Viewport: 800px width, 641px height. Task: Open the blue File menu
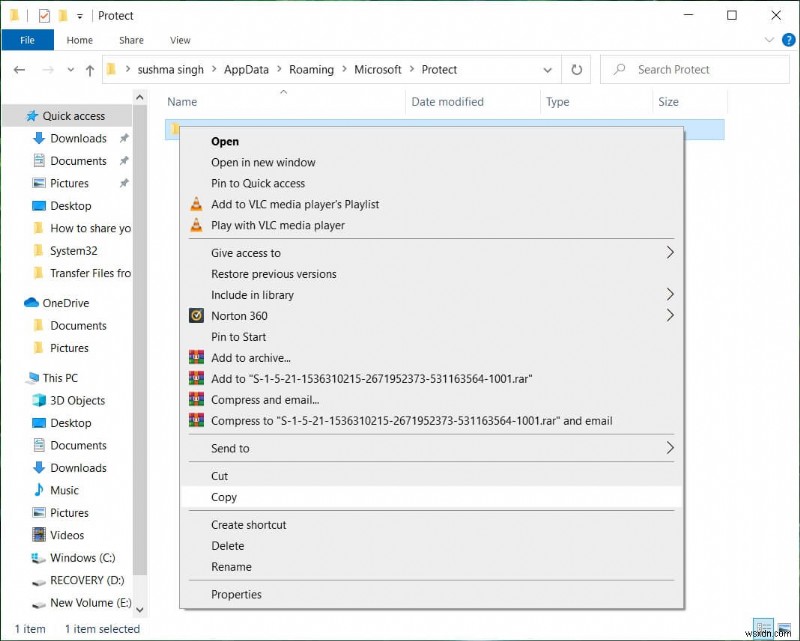click(28, 40)
